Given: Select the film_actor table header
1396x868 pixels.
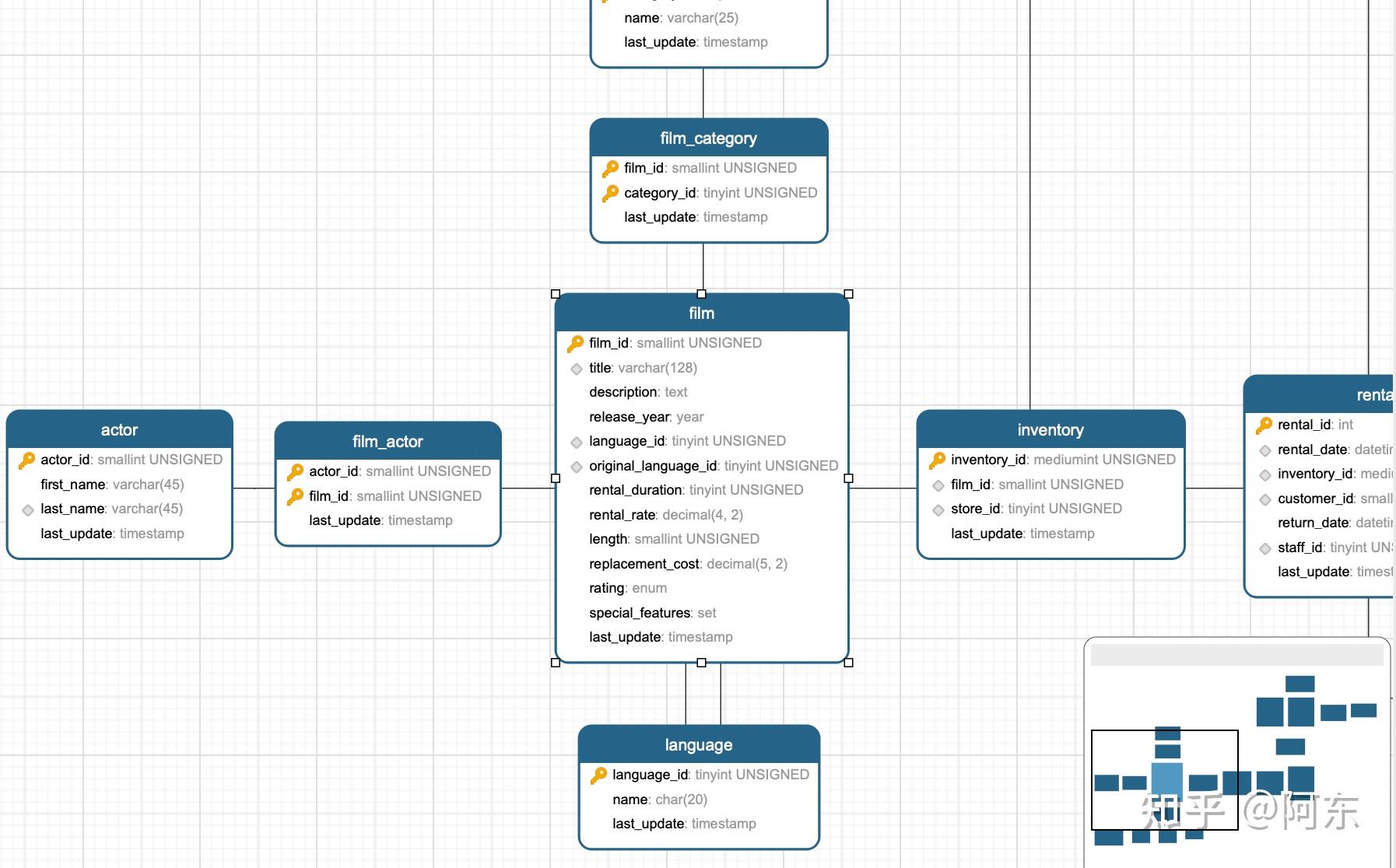Looking at the screenshot, I should pos(388,441).
